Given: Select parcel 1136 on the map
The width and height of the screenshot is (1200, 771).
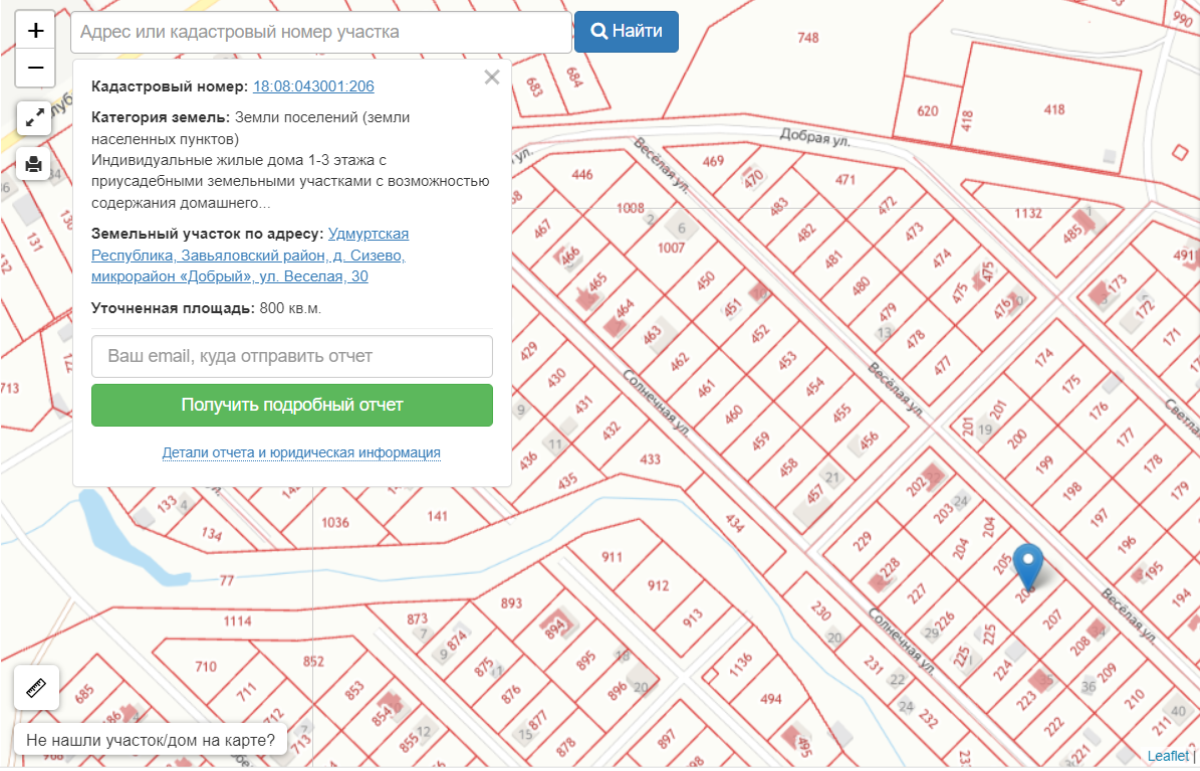Looking at the screenshot, I should tap(740, 664).
